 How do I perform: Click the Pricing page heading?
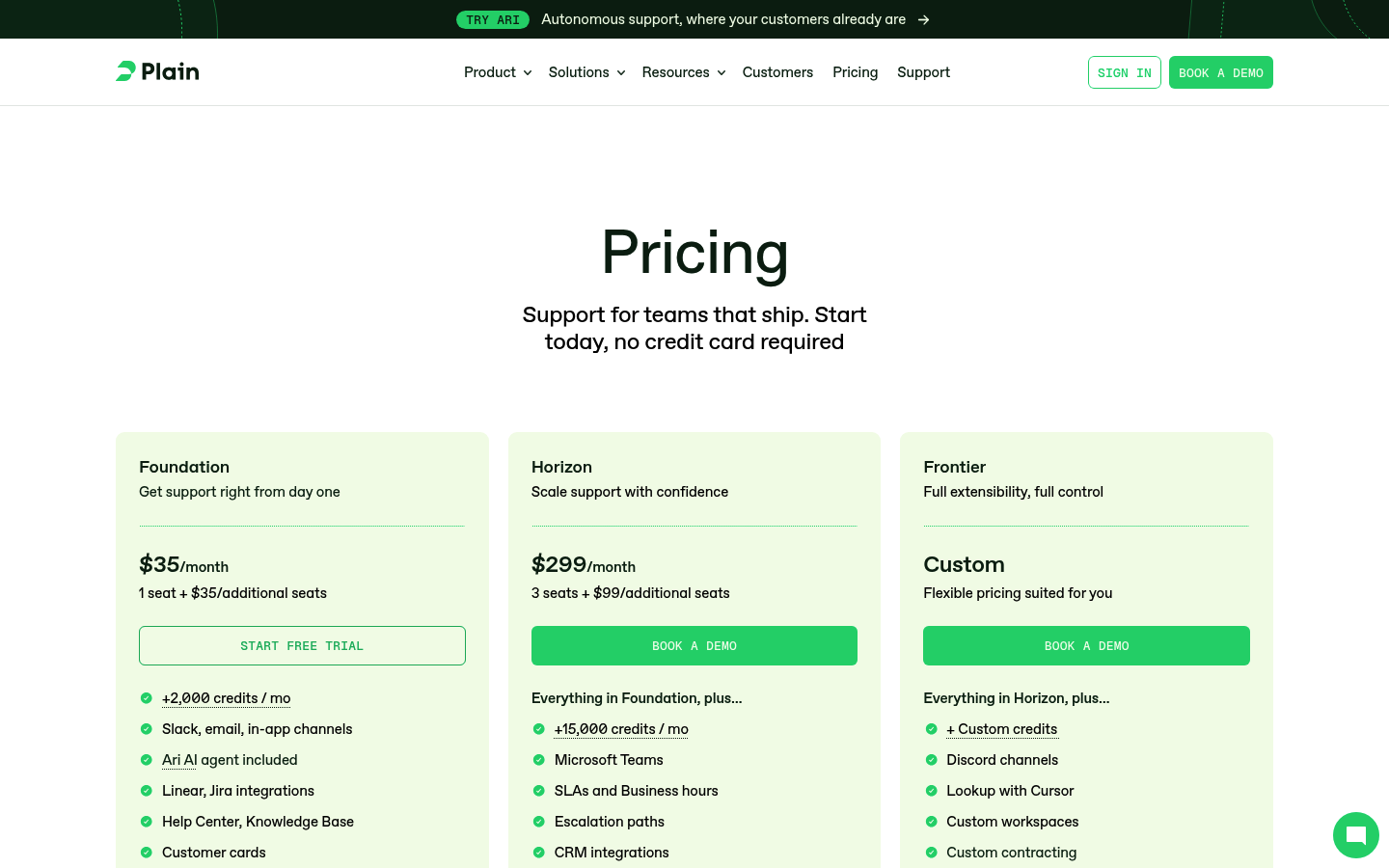click(x=694, y=253)
